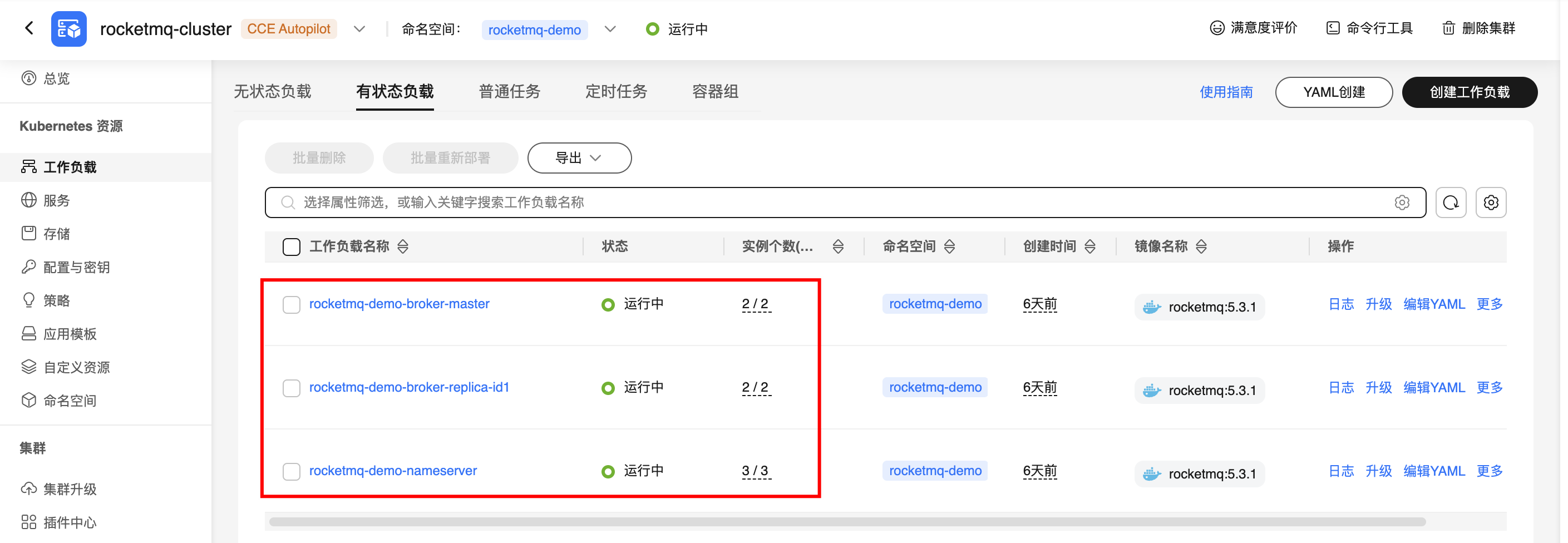
Task: Click the satisfaction rating smiley icon
Action: tap(1216, 28)
